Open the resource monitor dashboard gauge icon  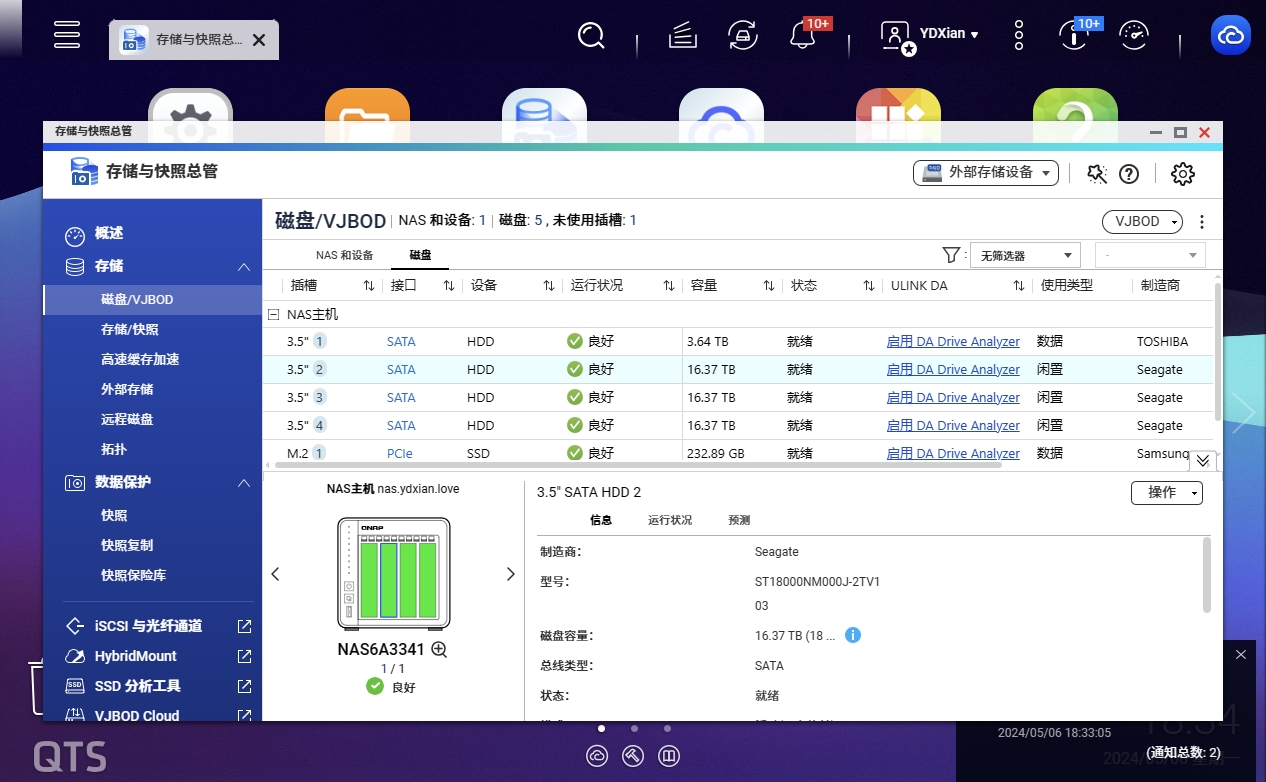click(x=1134, y=36)
